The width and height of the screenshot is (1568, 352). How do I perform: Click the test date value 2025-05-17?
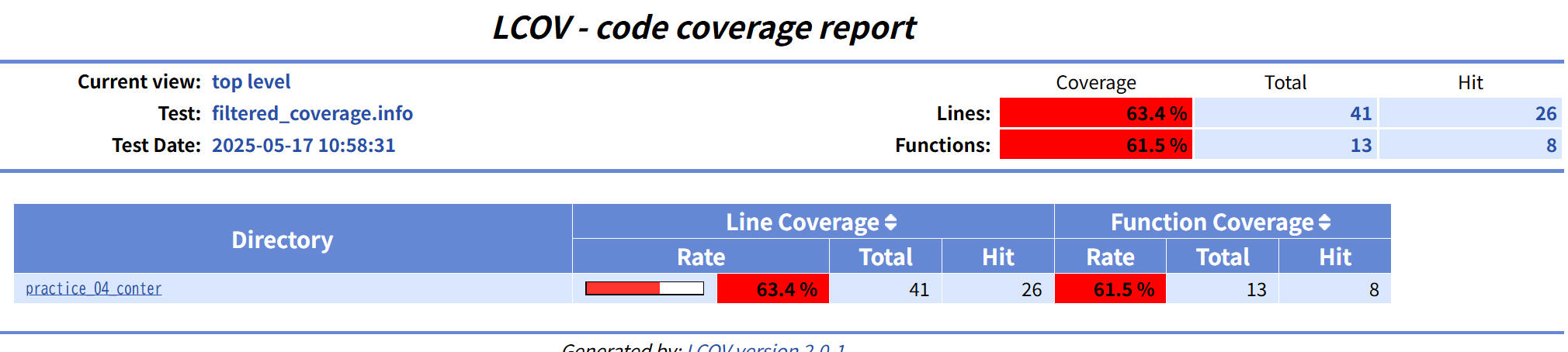click(304, 145)
